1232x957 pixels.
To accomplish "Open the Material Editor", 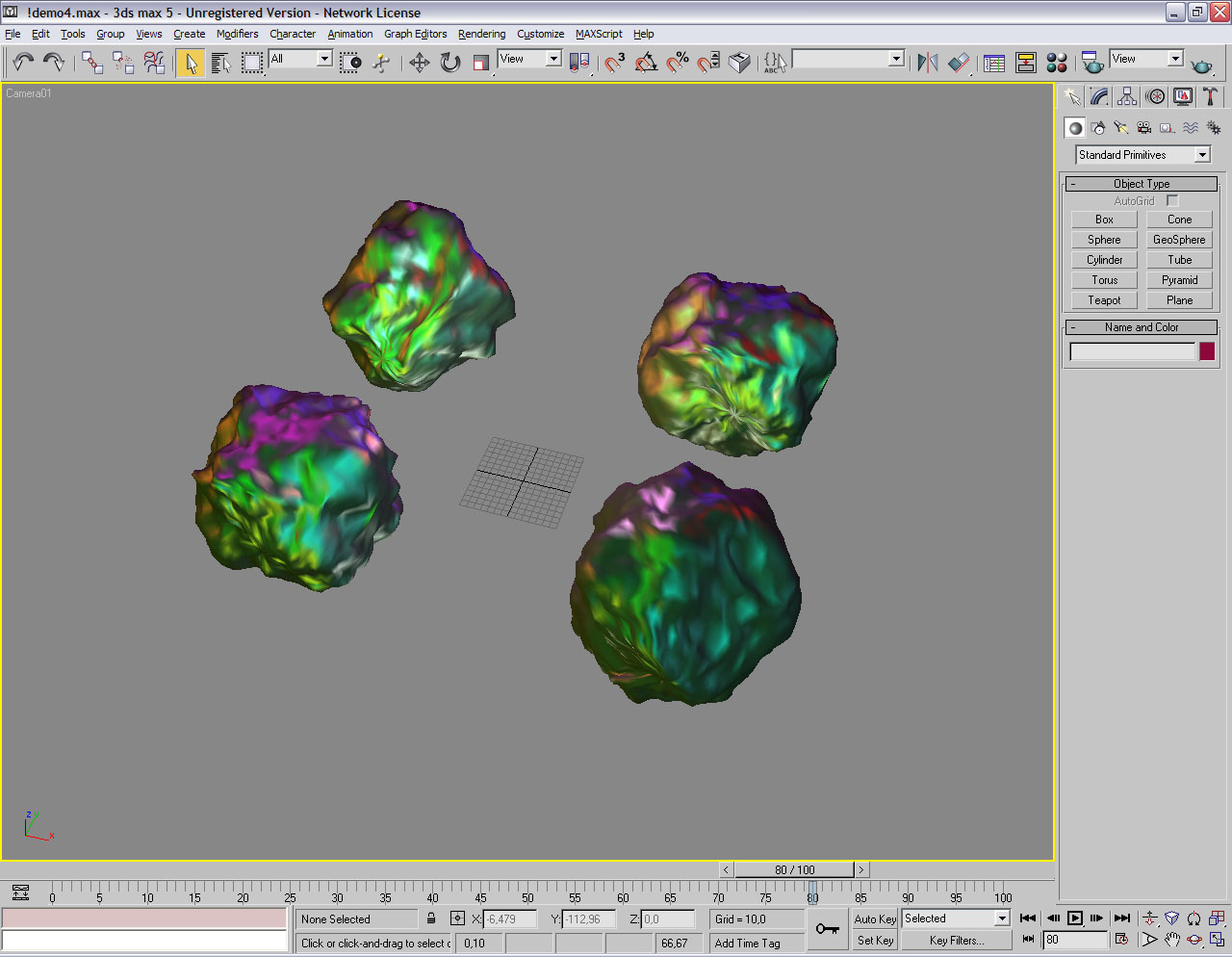I will tap(1057, 63).
